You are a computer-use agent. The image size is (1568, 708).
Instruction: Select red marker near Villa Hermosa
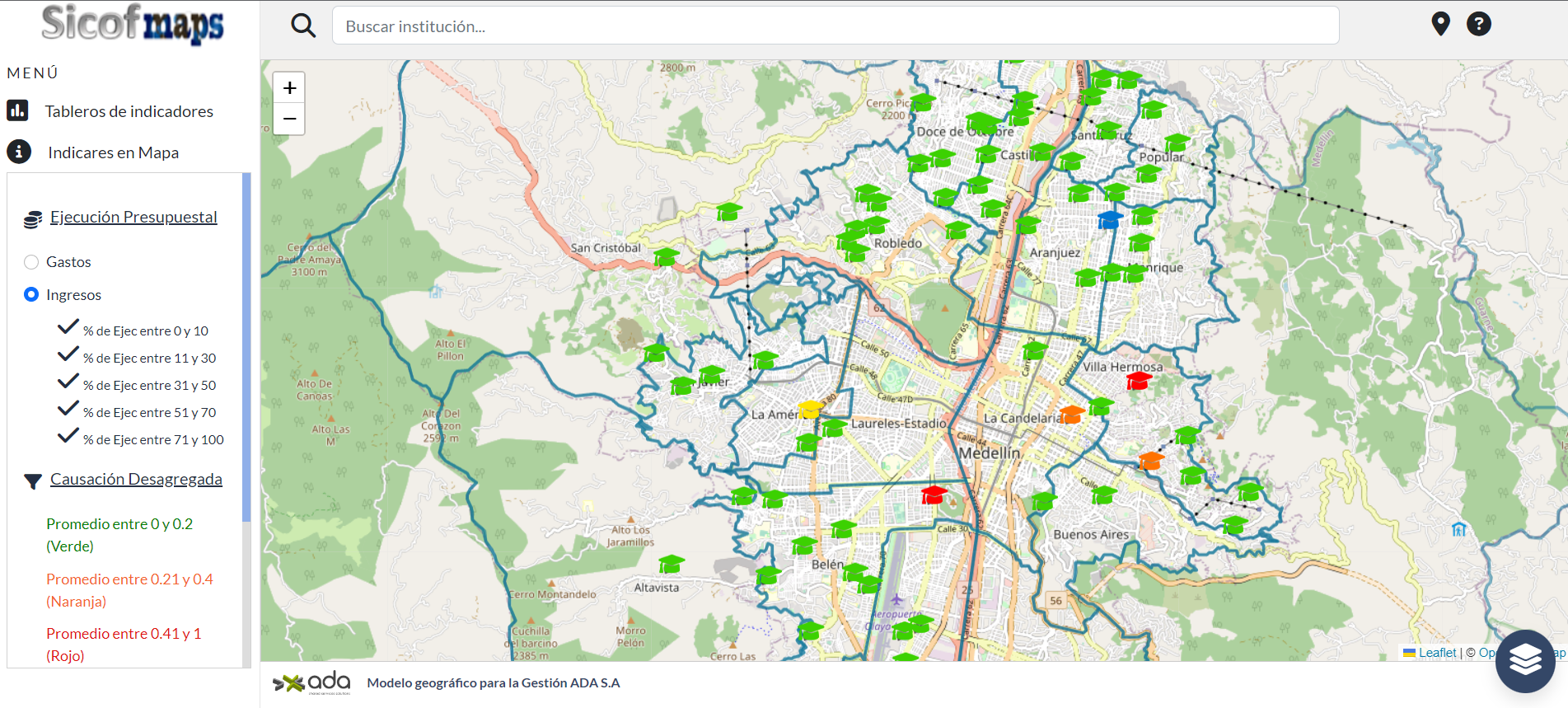pos(1138,380)
